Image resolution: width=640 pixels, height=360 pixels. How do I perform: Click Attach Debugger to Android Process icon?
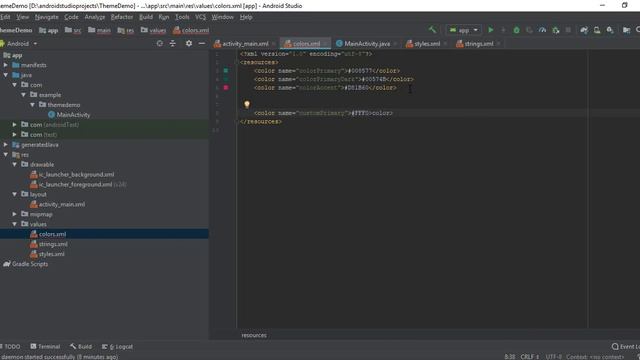556,30
